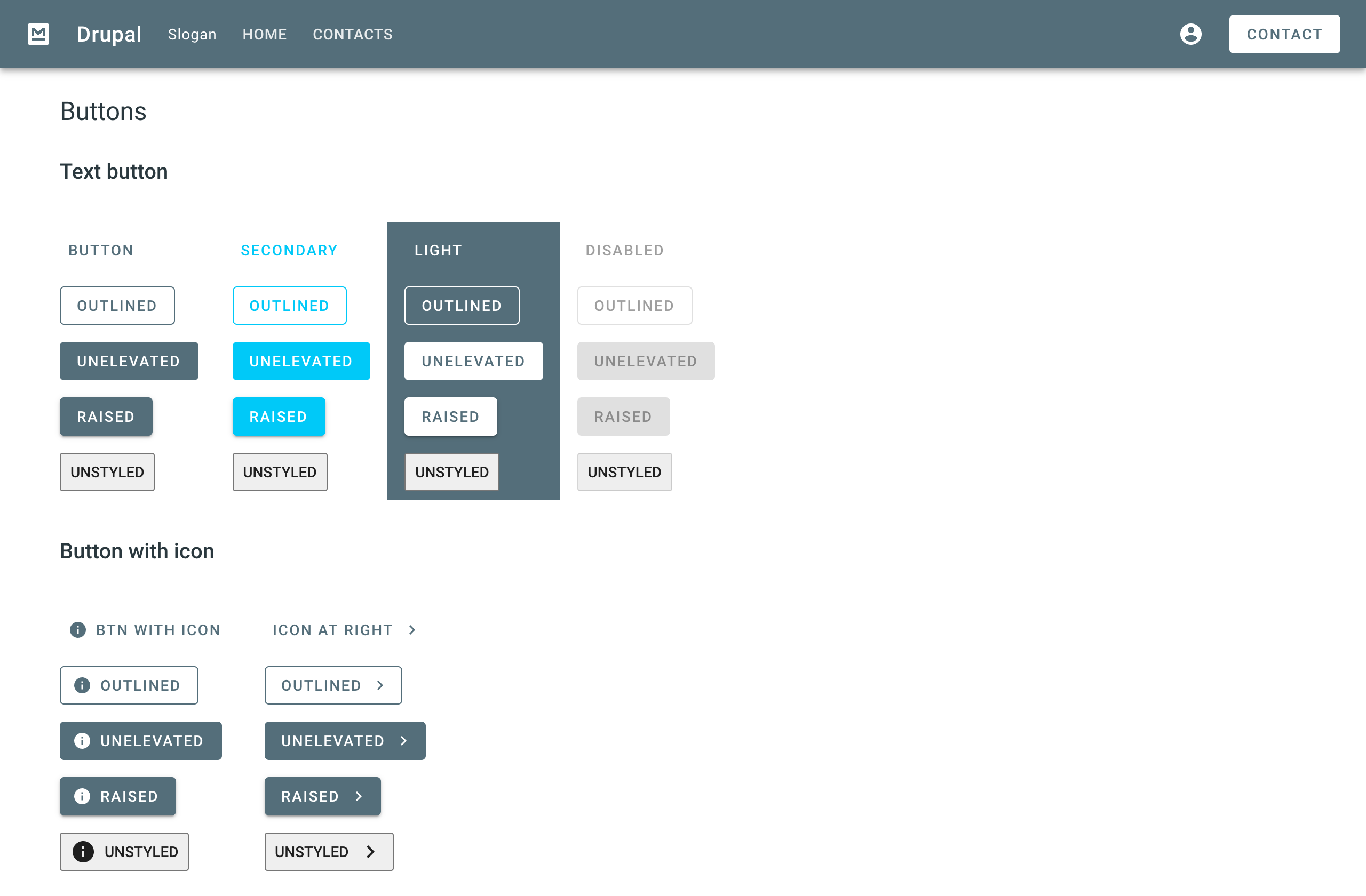
Task: Click the info icon on UNELEVATED button
Action: click(x=83, y=740)
